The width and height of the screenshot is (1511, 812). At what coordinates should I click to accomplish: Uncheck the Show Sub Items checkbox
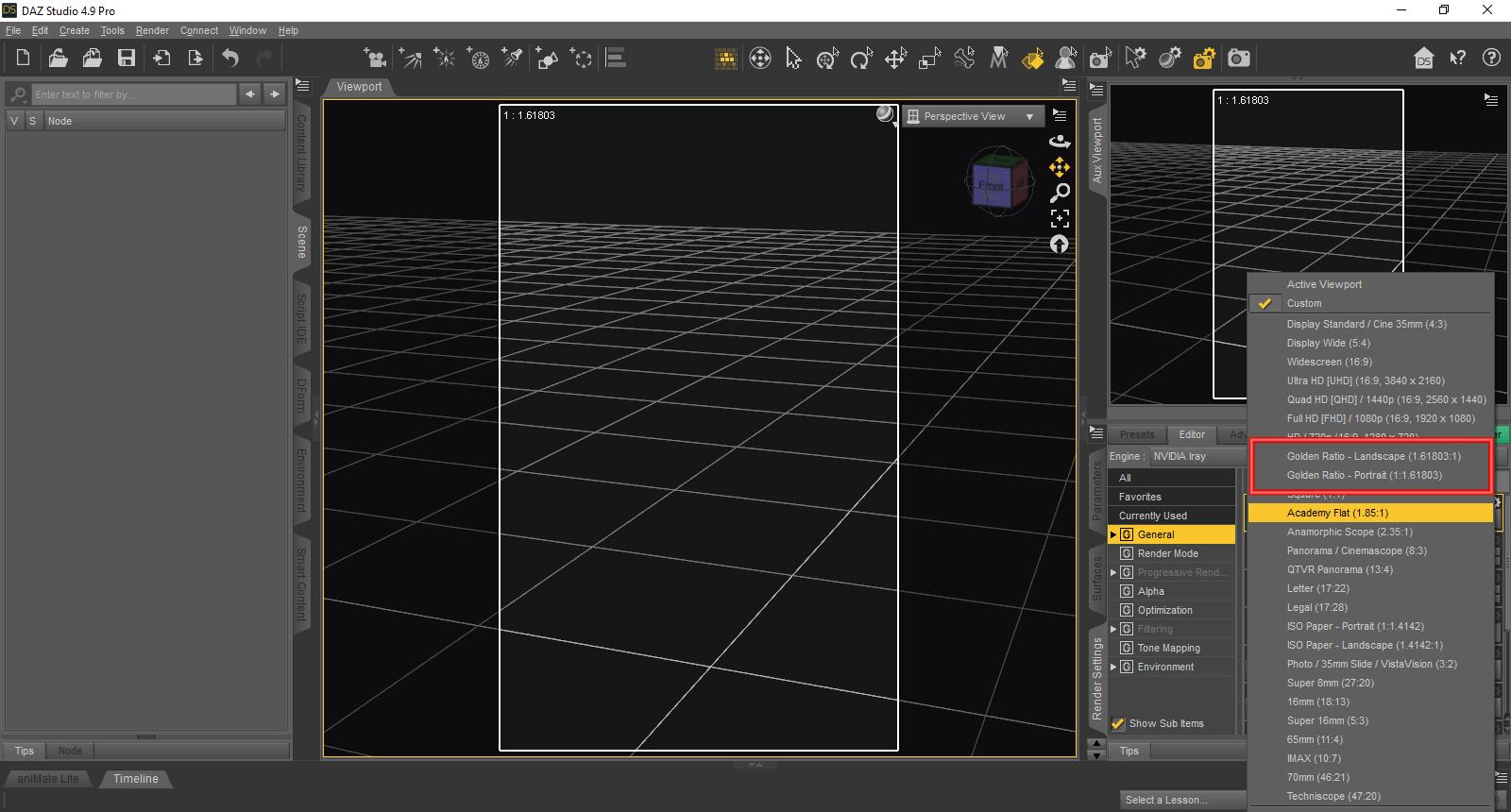click(1118, 723)
